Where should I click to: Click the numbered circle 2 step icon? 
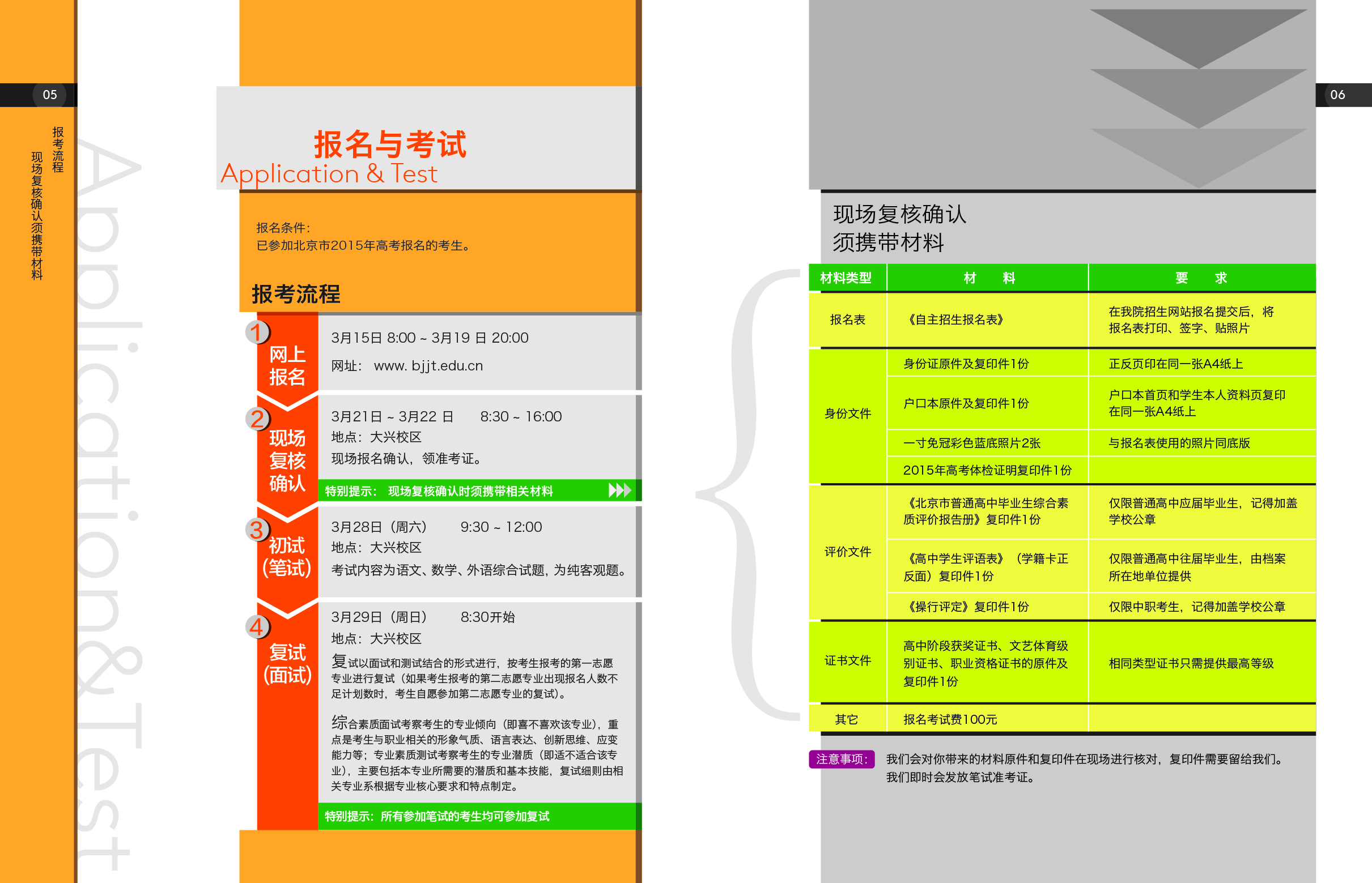pos(257,419)
